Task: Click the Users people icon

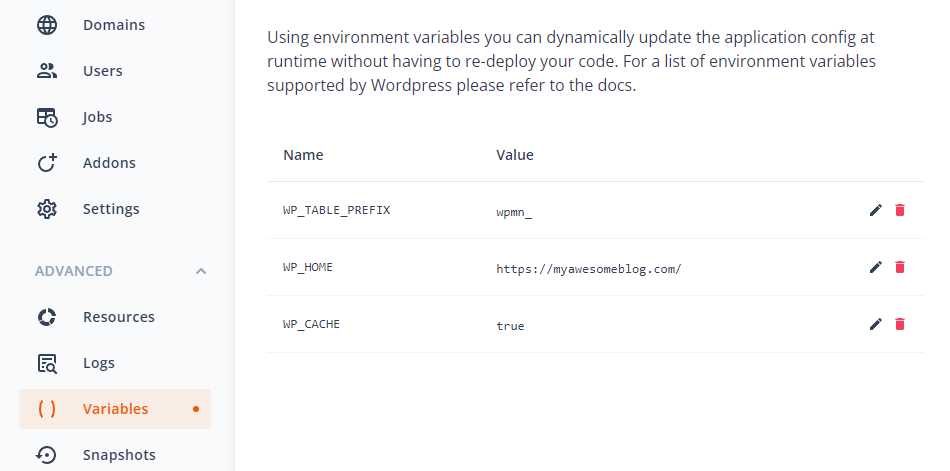Action: tap(47, 71)
